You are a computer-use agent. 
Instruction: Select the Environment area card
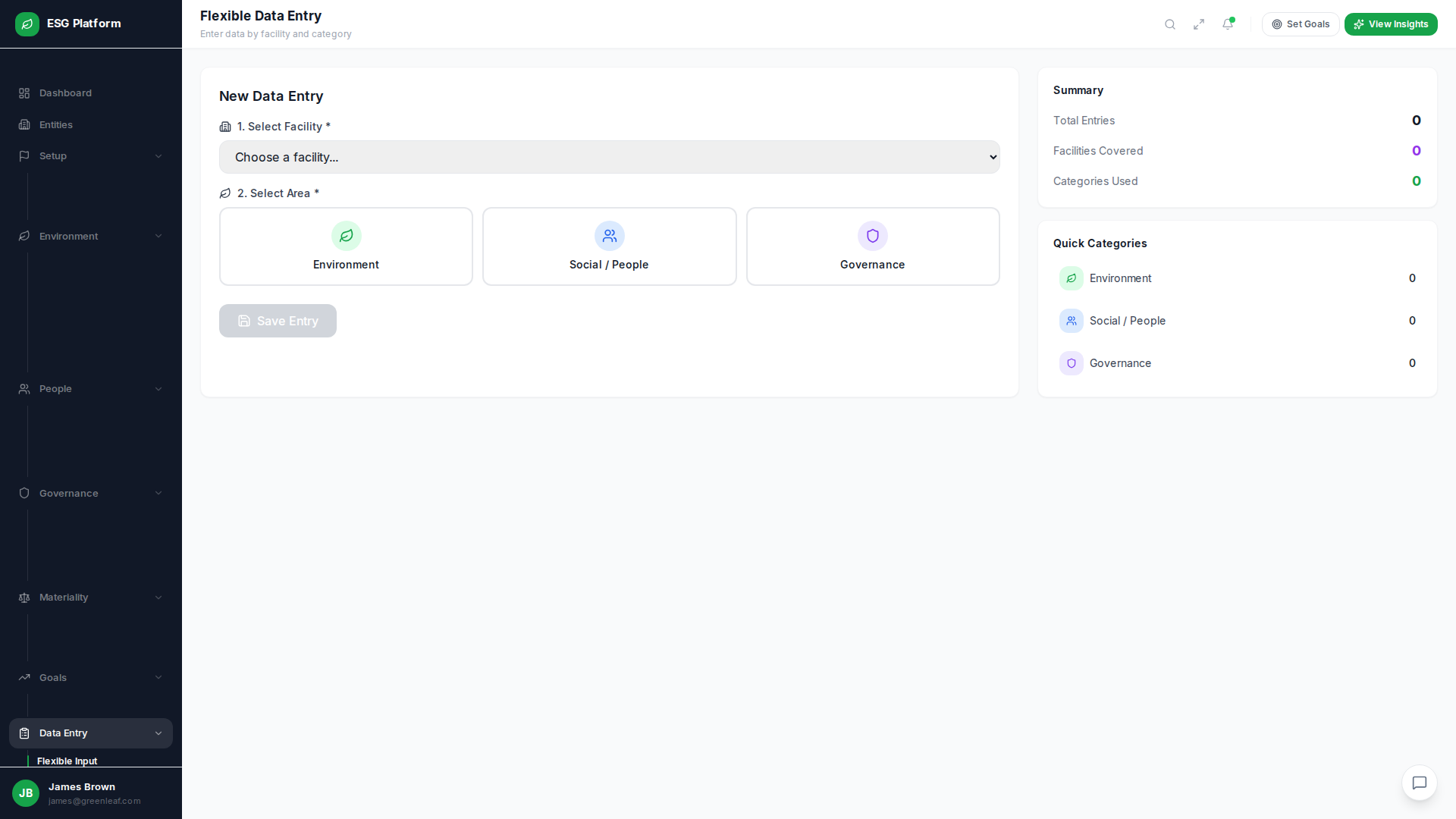(x=346, y=246)
